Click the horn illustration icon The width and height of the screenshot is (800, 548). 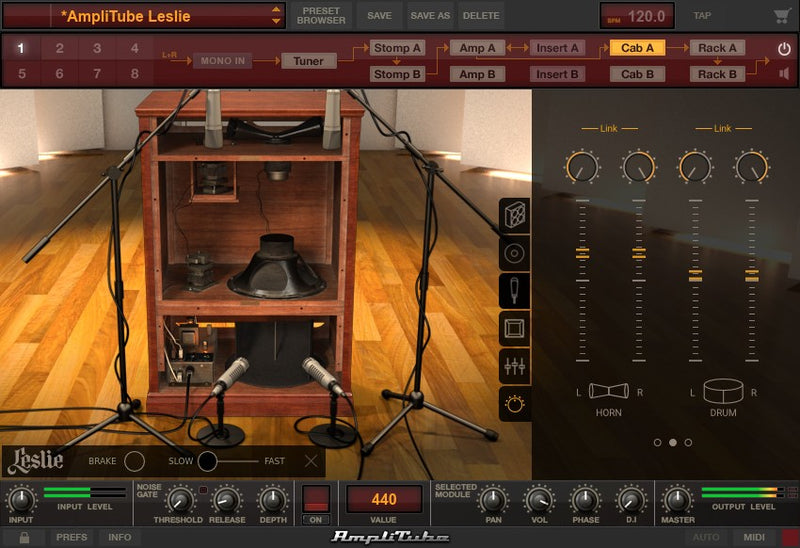pos(609,391)
